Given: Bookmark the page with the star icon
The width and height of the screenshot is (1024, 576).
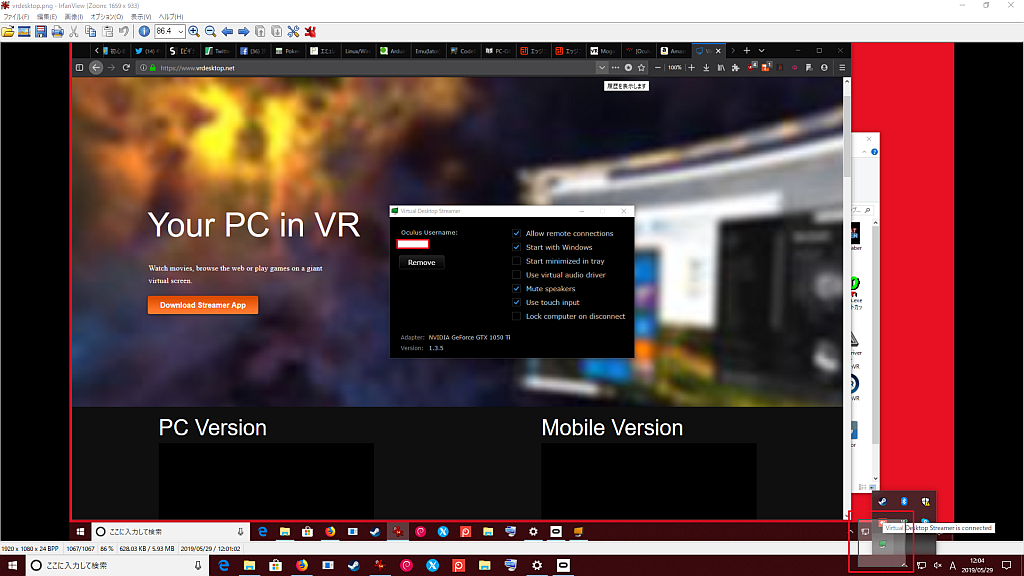Looking at the screenshot, I should click(642, 67).
